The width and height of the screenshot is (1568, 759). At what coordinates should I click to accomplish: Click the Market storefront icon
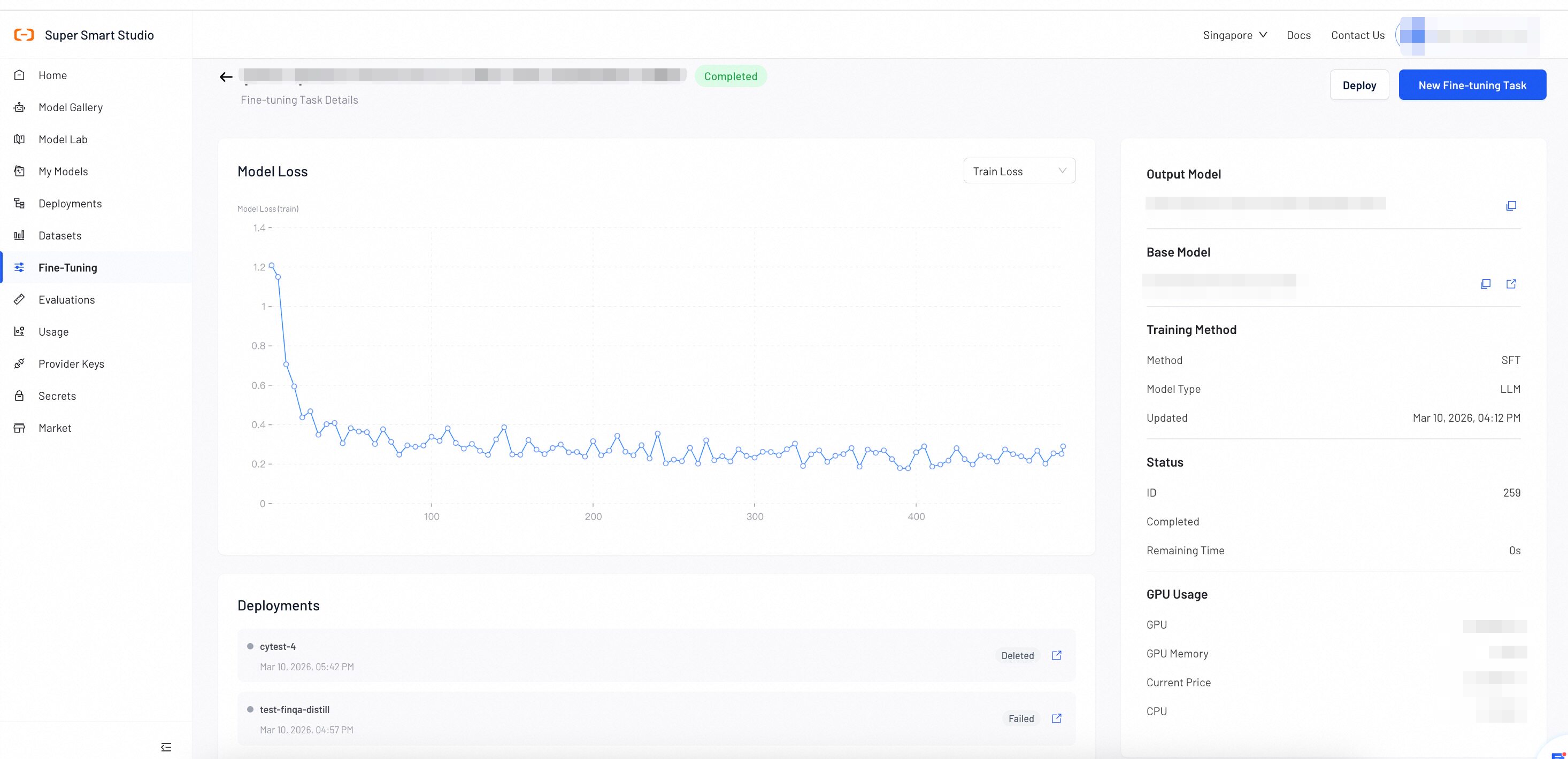pos(19,428)
